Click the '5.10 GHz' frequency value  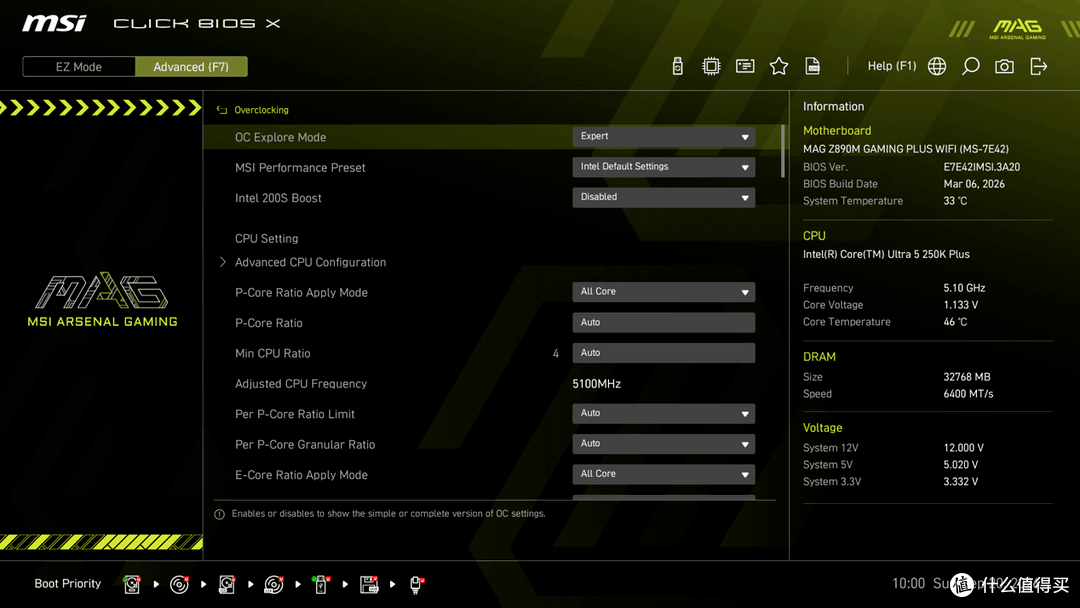pyautogui.click(x=964, y=288)
